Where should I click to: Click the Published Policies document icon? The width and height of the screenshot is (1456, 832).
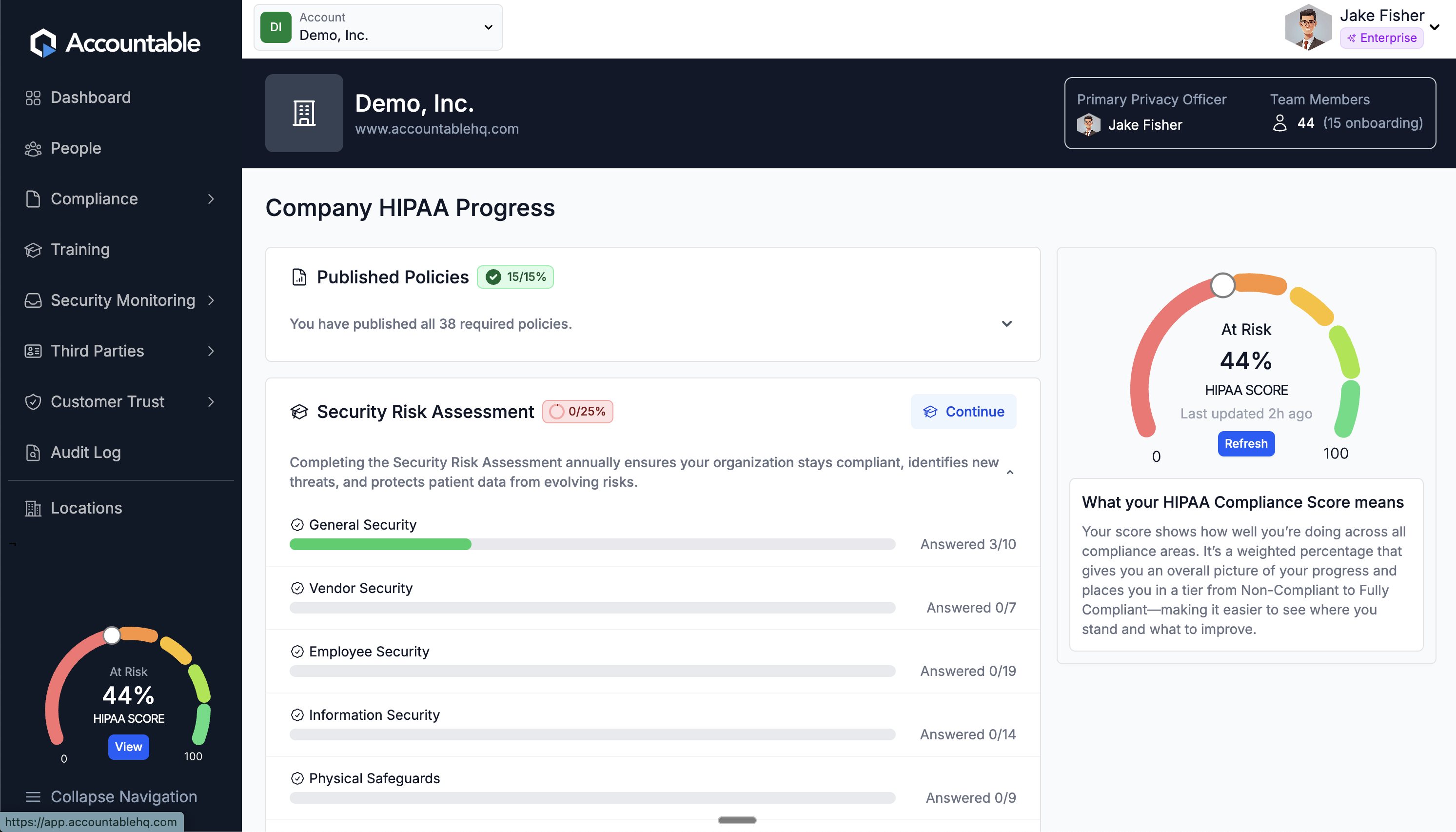coord(299,277)
